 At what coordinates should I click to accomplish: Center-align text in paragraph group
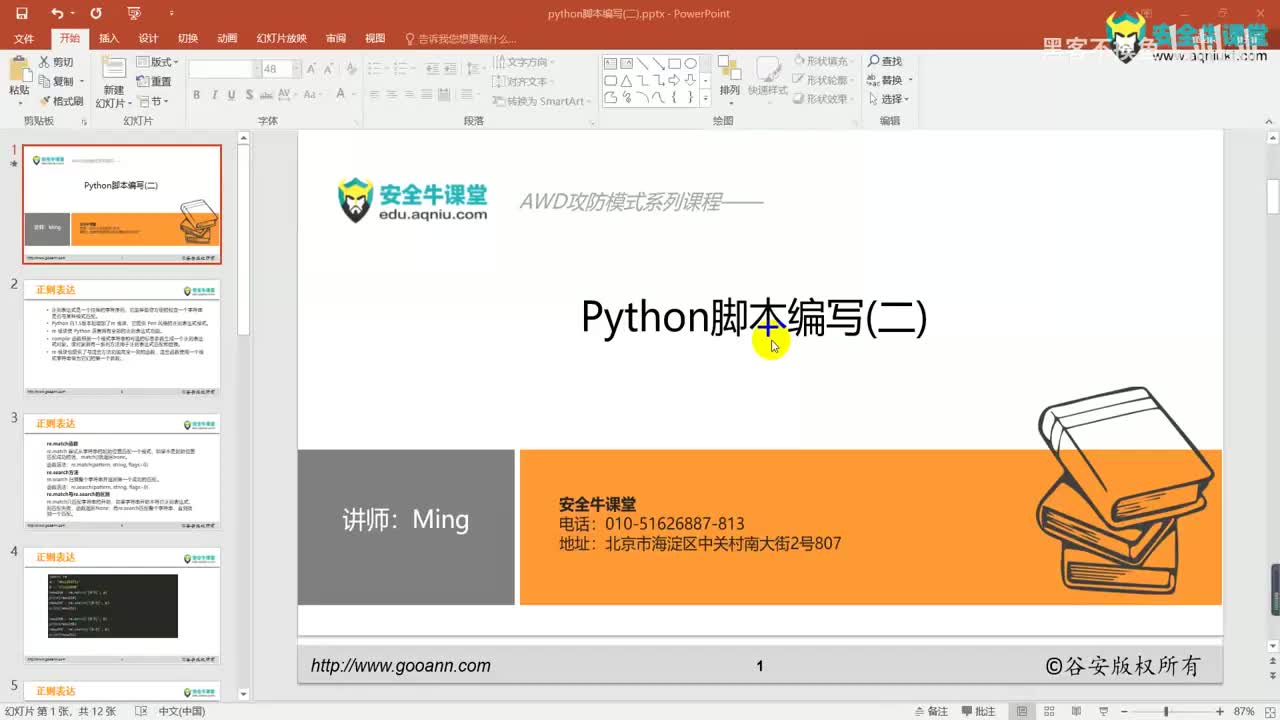pos(392,96)
